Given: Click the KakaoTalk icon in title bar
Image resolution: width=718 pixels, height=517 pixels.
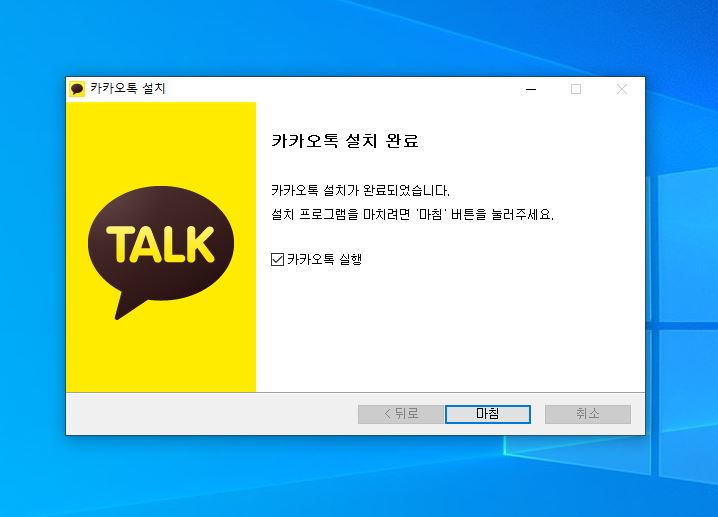Looking at the screenshot, I should 77,89.
